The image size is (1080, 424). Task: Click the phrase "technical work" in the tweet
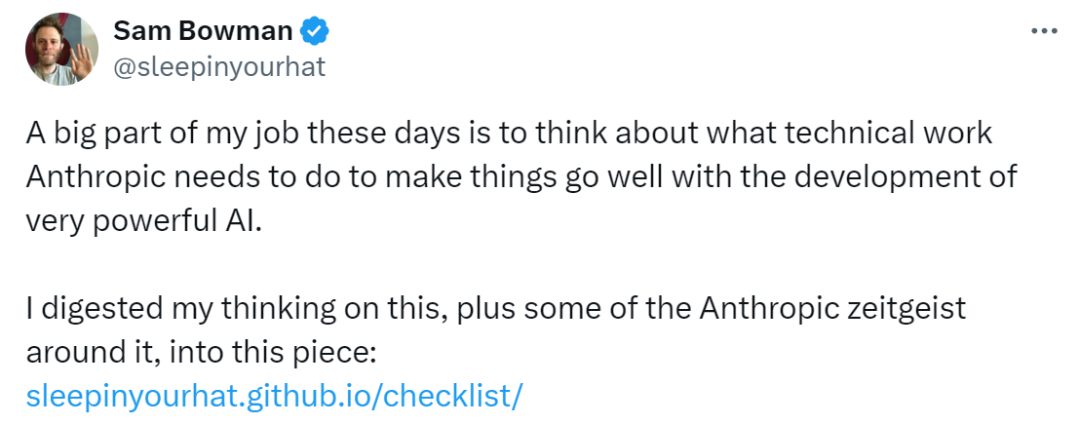[x=891, y=135]
